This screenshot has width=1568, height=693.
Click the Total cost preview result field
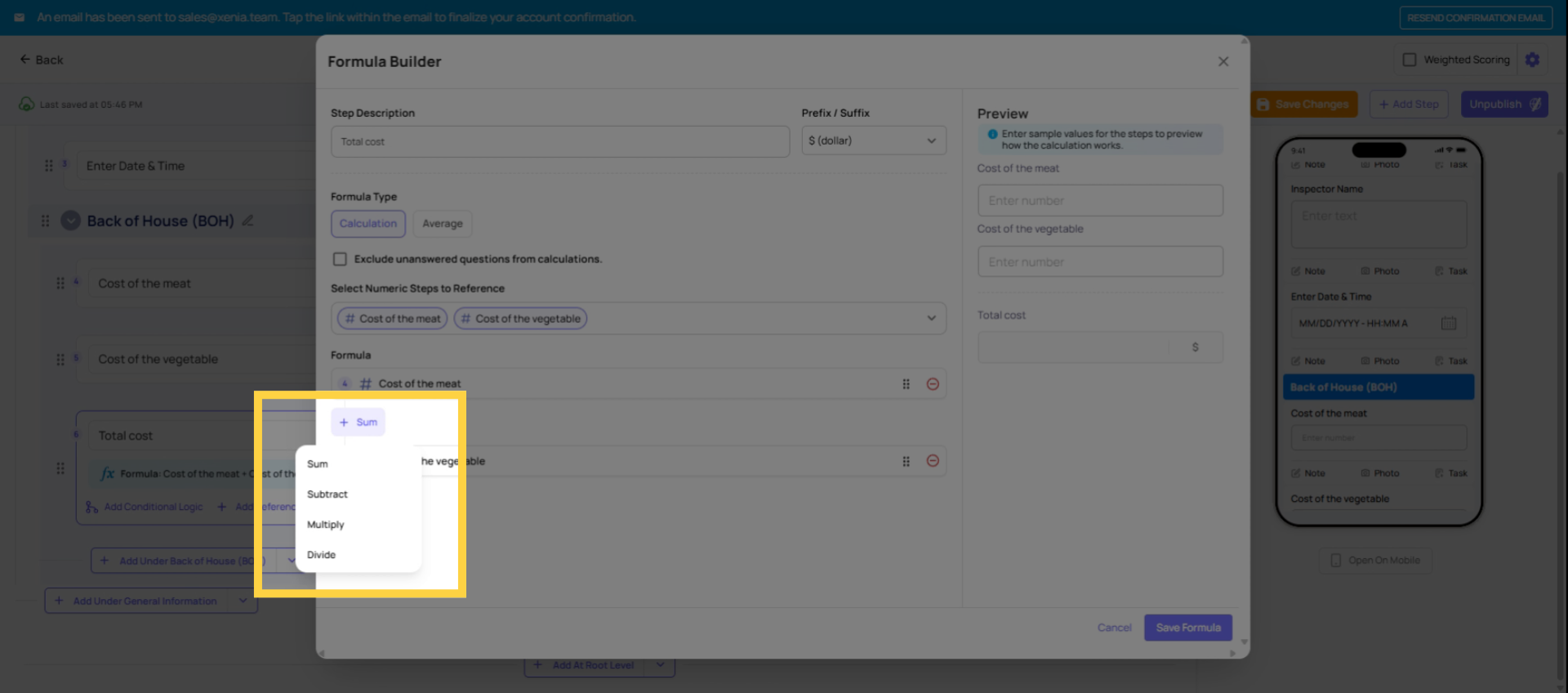[1100, 347]
